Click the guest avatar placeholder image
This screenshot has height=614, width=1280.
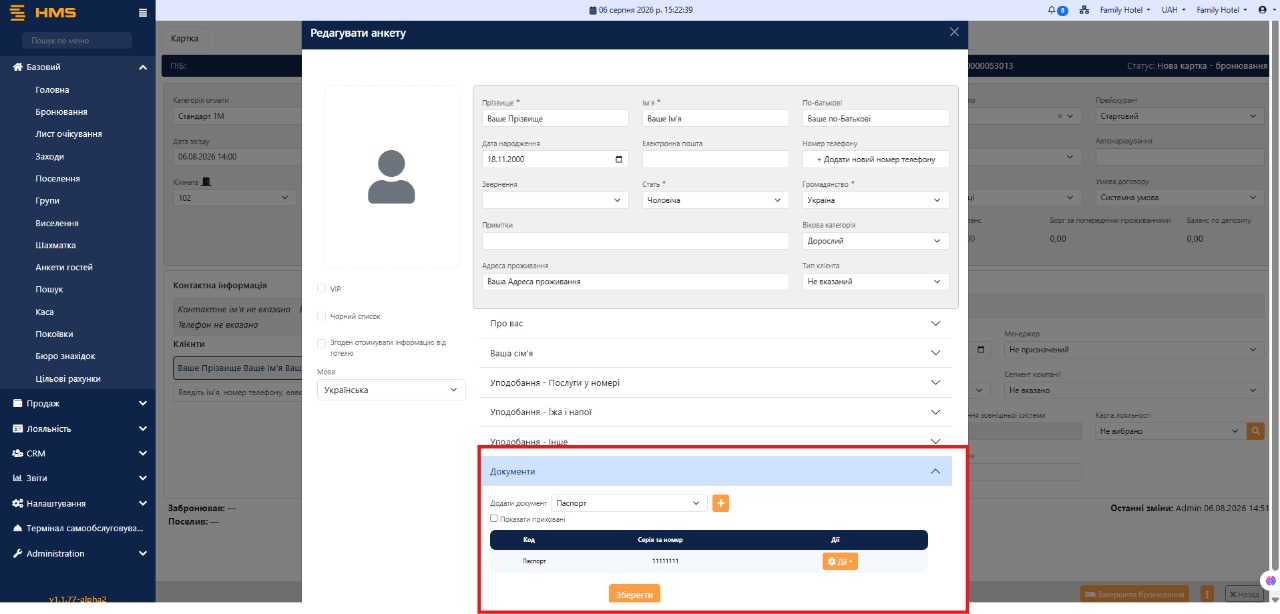pyautogui.click(x=391, y=177)
